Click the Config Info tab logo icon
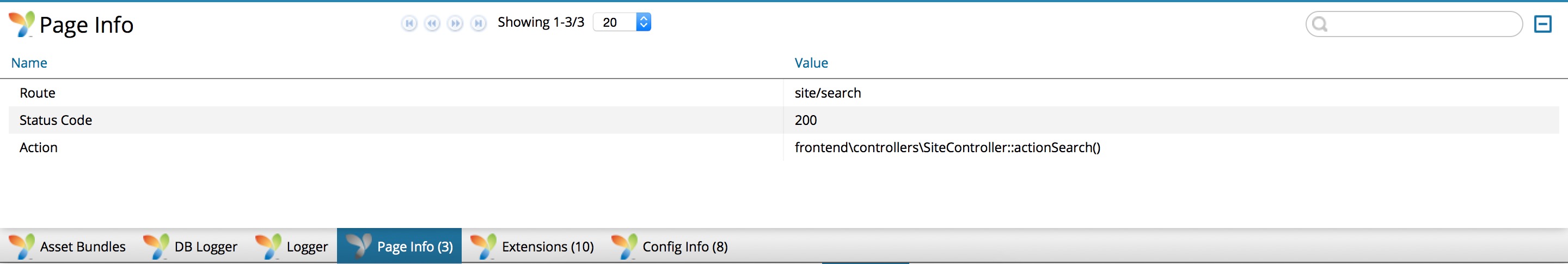This screenshot has height=264, width=1568. pos(624,247)
